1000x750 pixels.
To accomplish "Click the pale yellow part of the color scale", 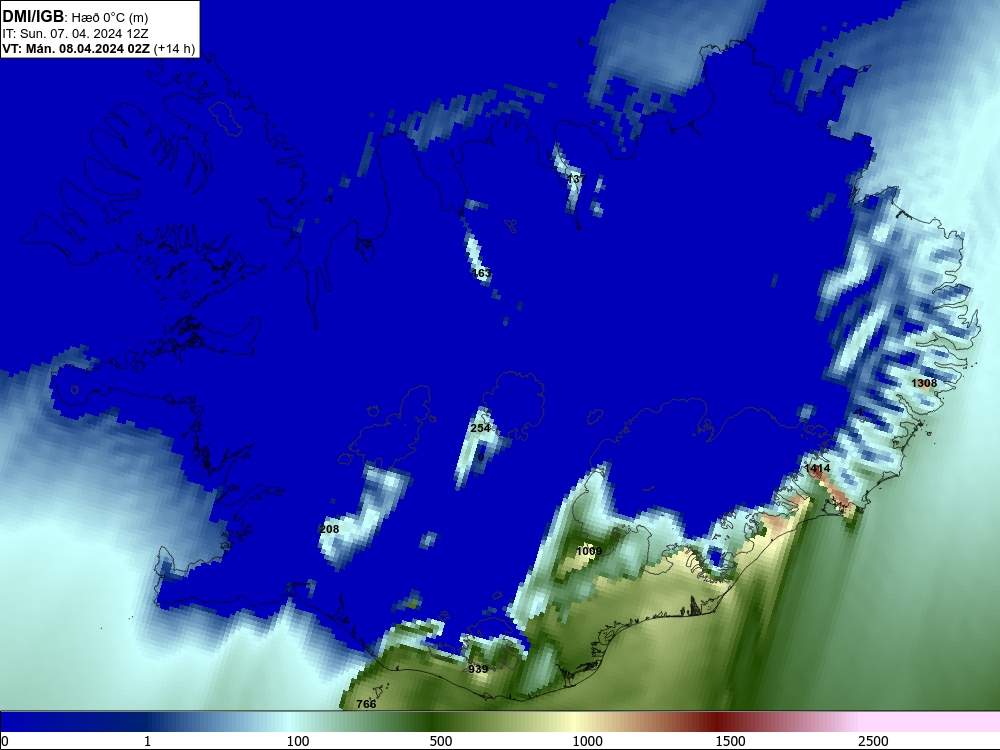I will pos(574,722).
